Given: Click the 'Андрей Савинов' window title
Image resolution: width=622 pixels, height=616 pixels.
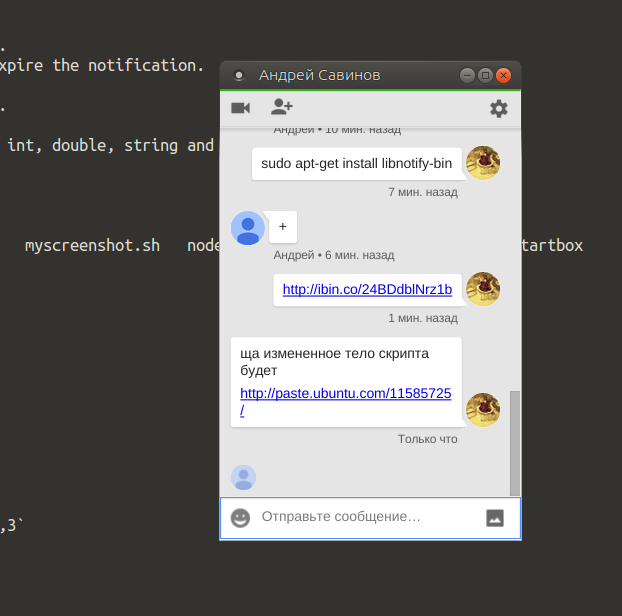Looking at the screenshot, I should [320, 75].
